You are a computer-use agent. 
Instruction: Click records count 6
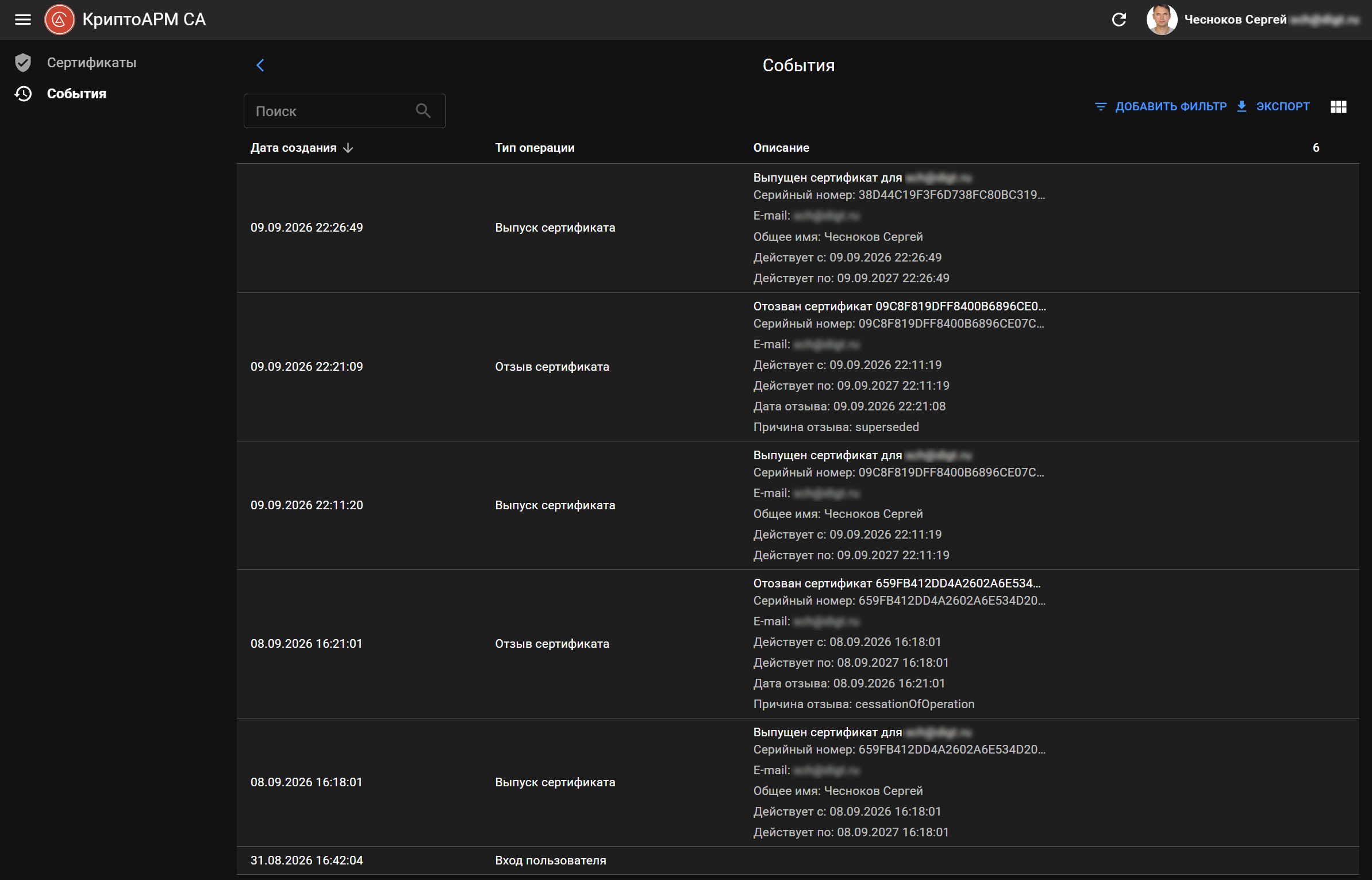point(1316,148)
